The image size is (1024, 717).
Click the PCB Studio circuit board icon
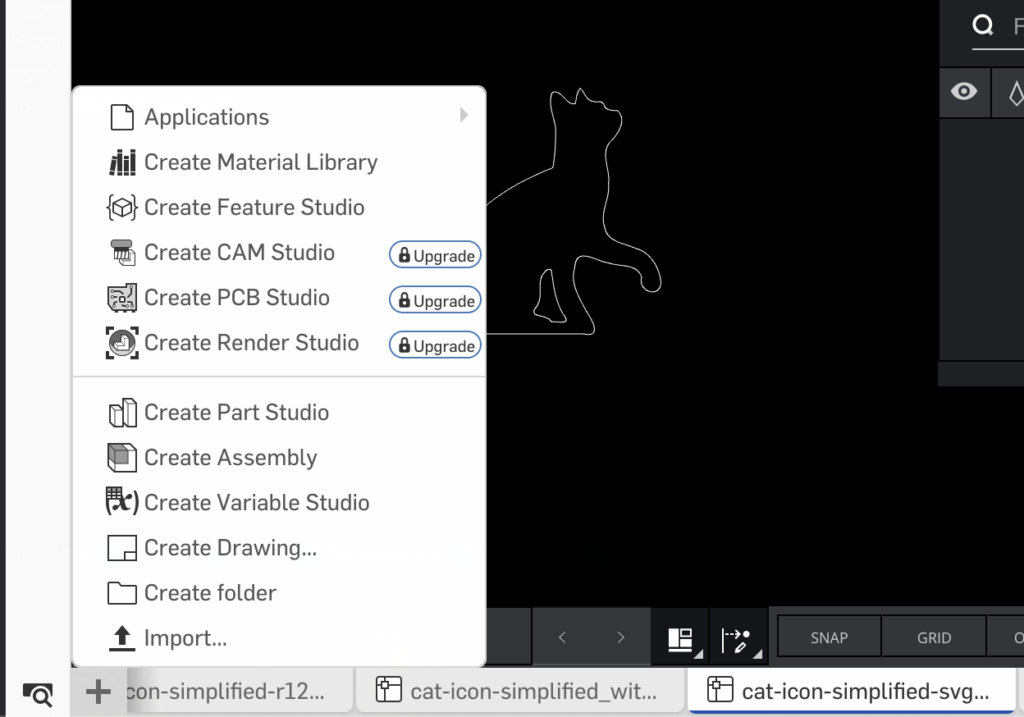[x=121, y=298]
